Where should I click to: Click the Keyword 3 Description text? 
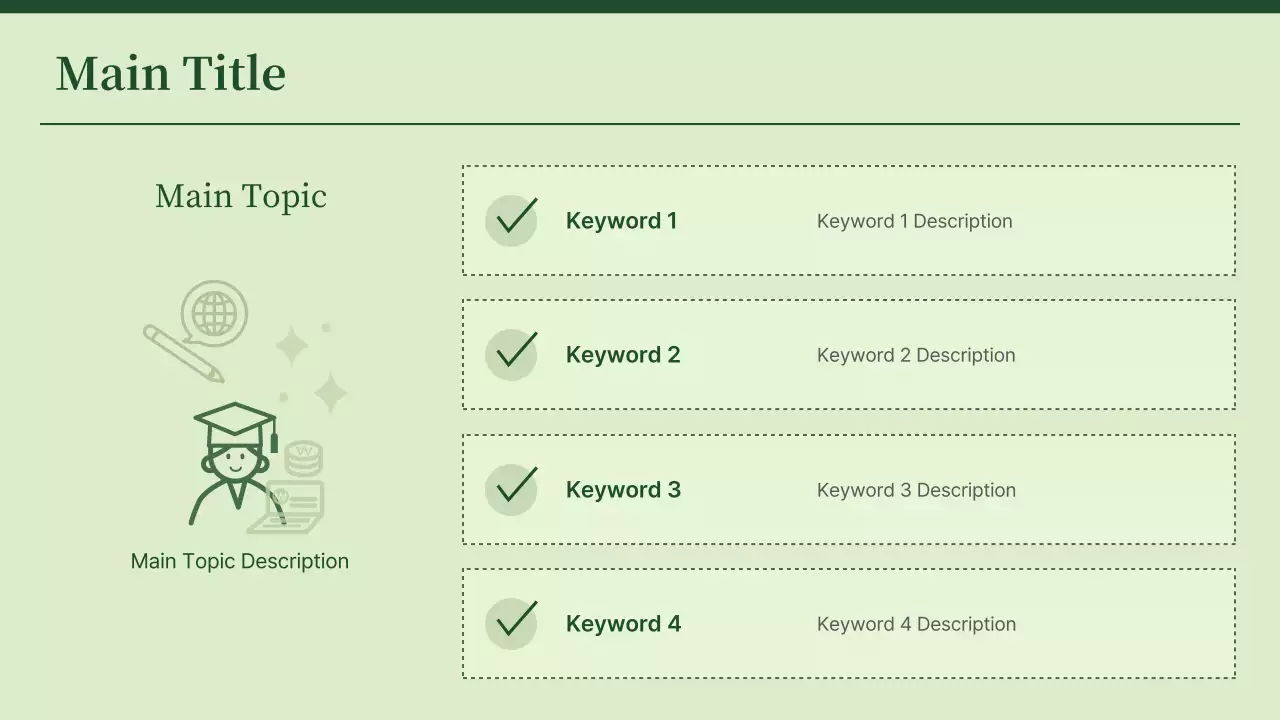click(x=916, y=490)
